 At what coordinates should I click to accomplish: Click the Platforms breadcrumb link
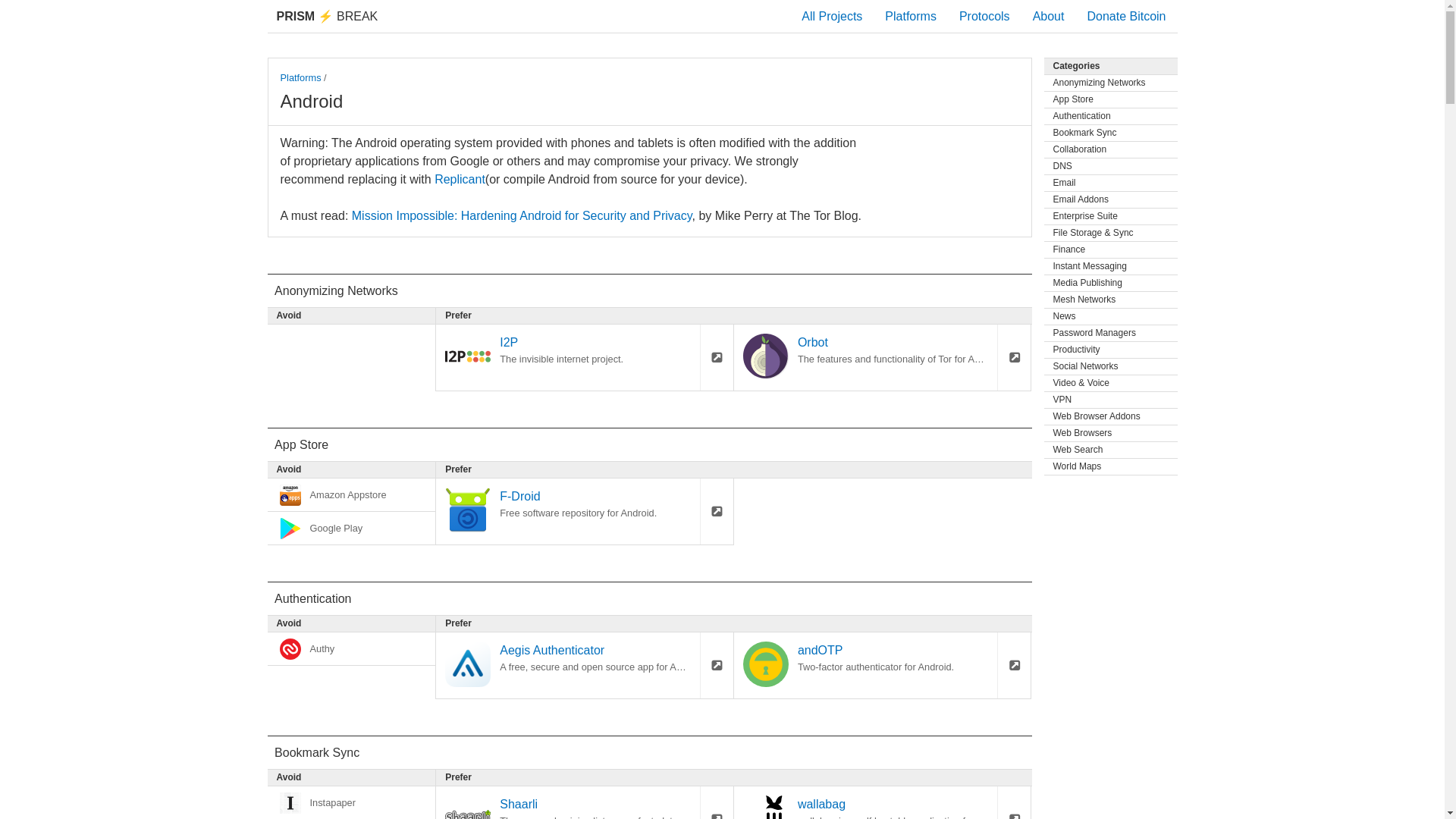[300, 77]
